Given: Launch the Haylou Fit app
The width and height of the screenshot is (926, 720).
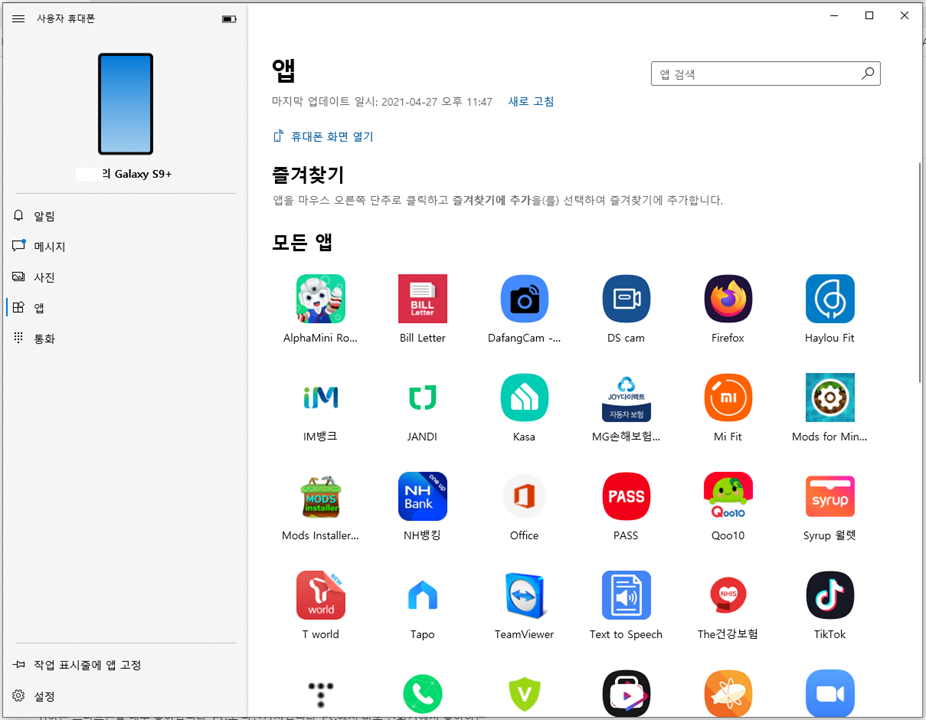Looking at the screenshot, I should click(830, 299).
